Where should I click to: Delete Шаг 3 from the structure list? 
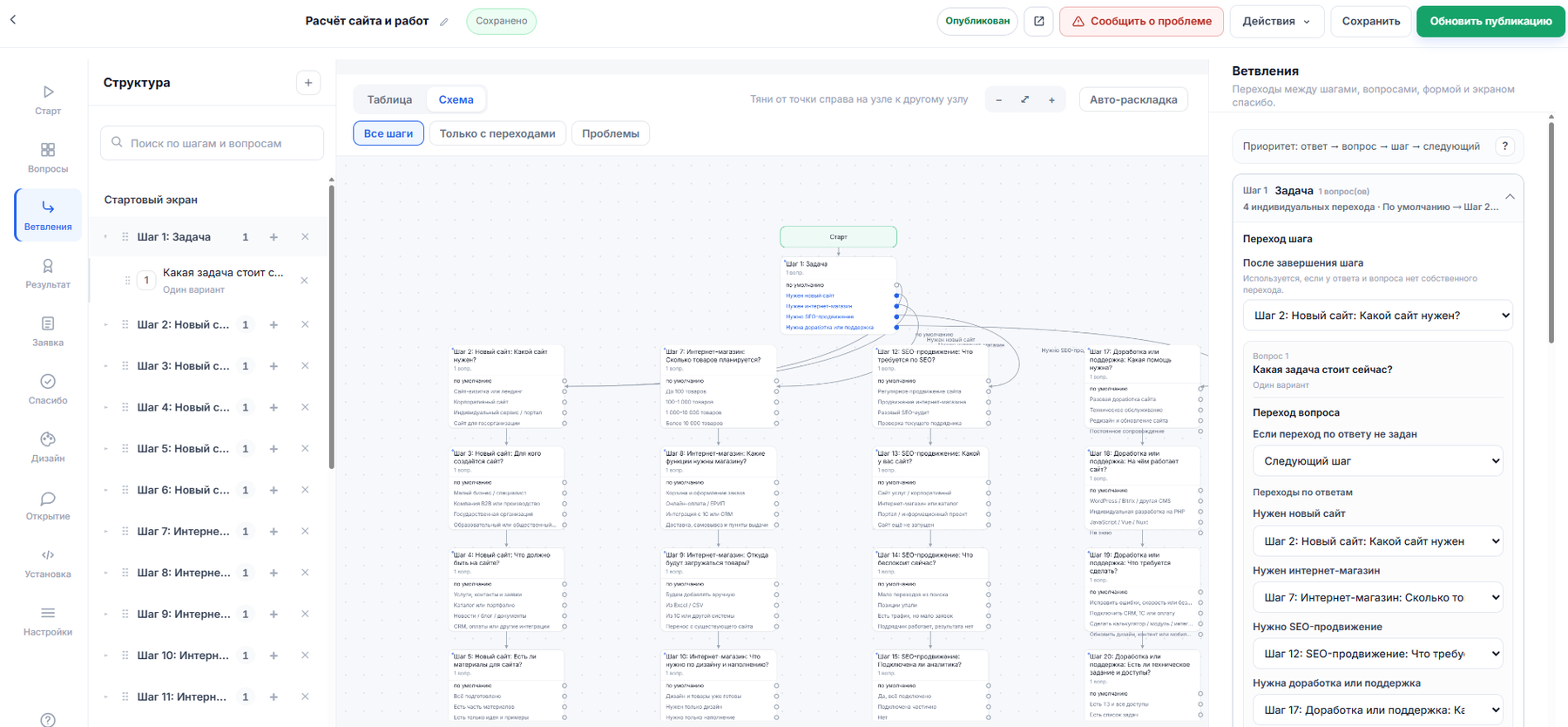point(305,366)
